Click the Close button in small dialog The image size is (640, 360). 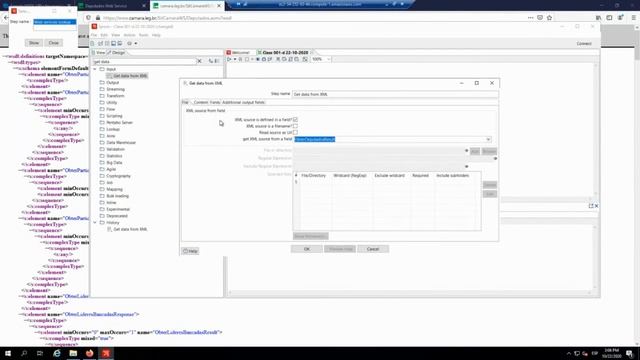coord(53,43)
